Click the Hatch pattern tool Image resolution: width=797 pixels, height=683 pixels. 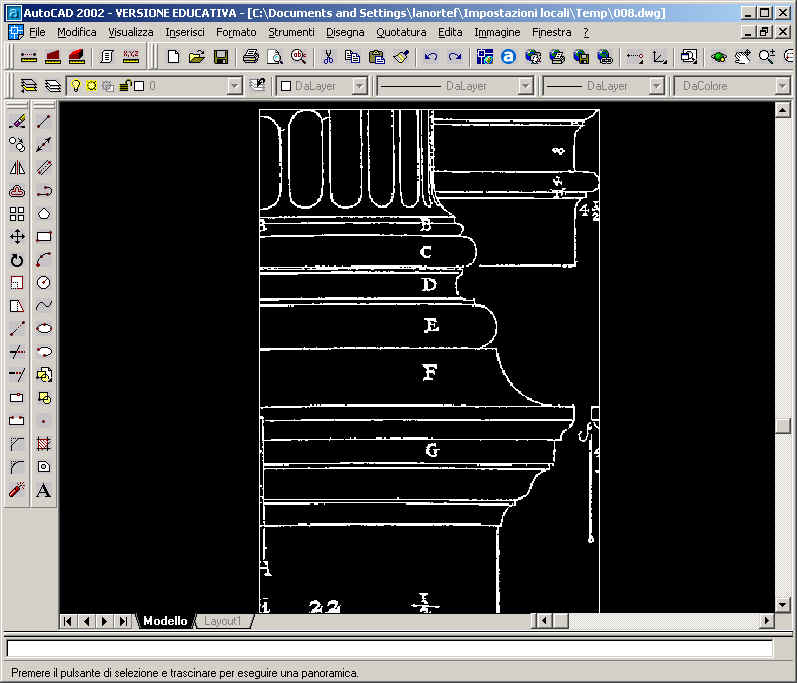click(x=43, y=444)
